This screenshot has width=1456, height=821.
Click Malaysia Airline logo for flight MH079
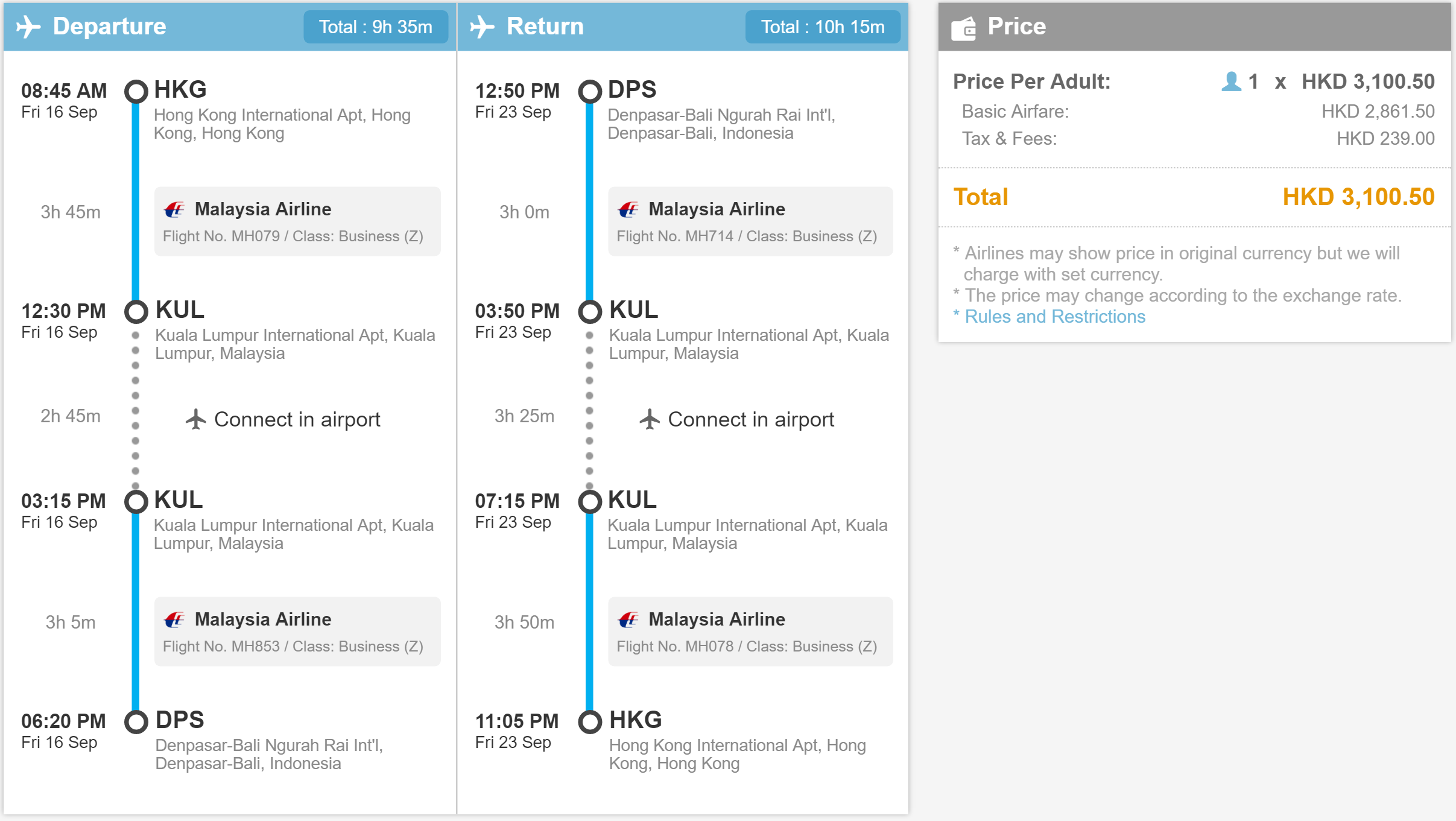click(174, 209)
